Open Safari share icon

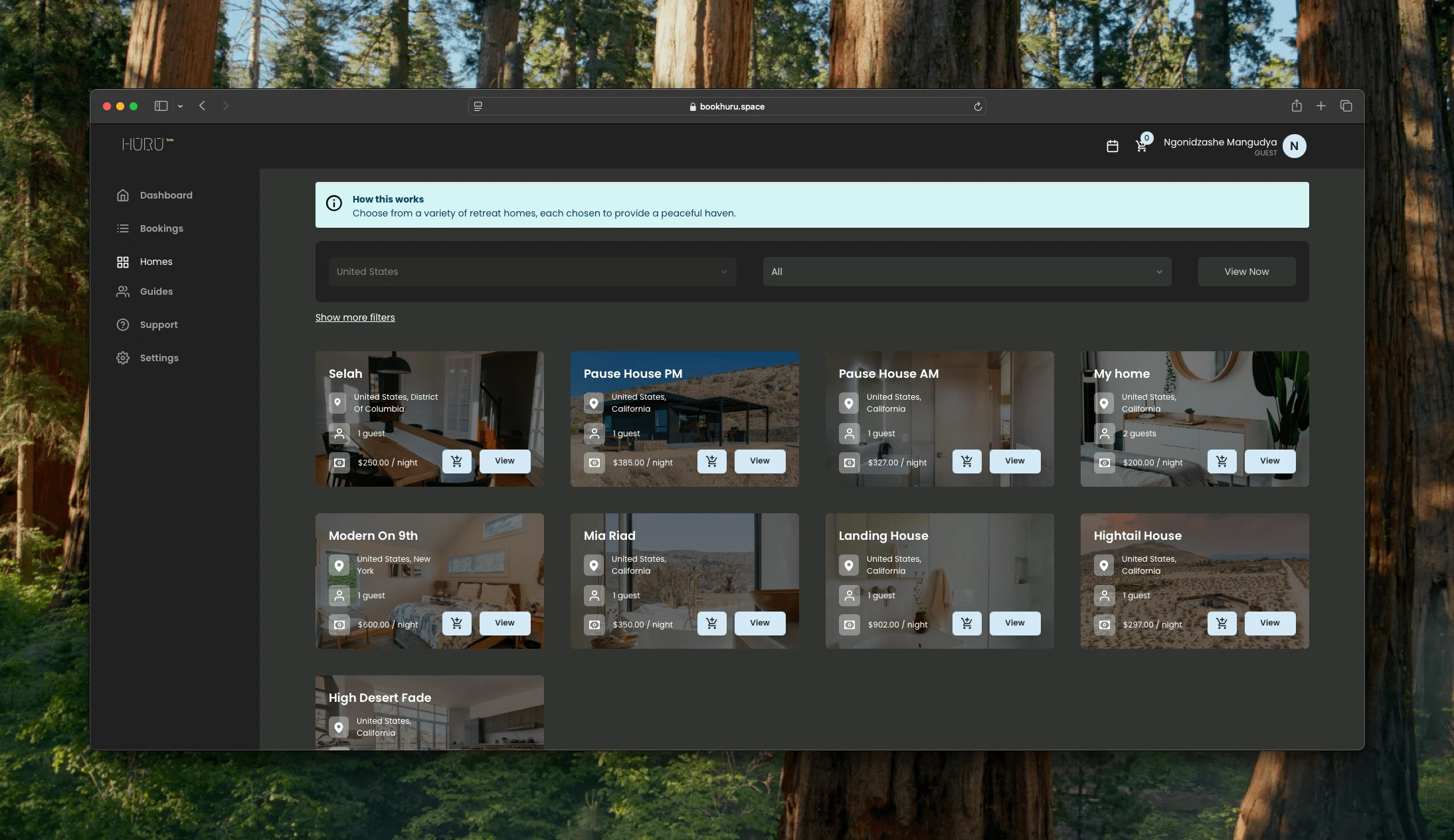[x=1296, y=106]
